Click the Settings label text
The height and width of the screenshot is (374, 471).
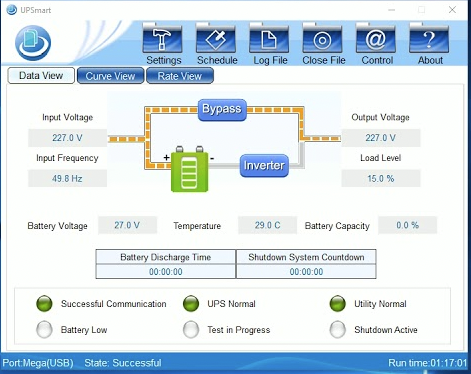coord(164,60)
